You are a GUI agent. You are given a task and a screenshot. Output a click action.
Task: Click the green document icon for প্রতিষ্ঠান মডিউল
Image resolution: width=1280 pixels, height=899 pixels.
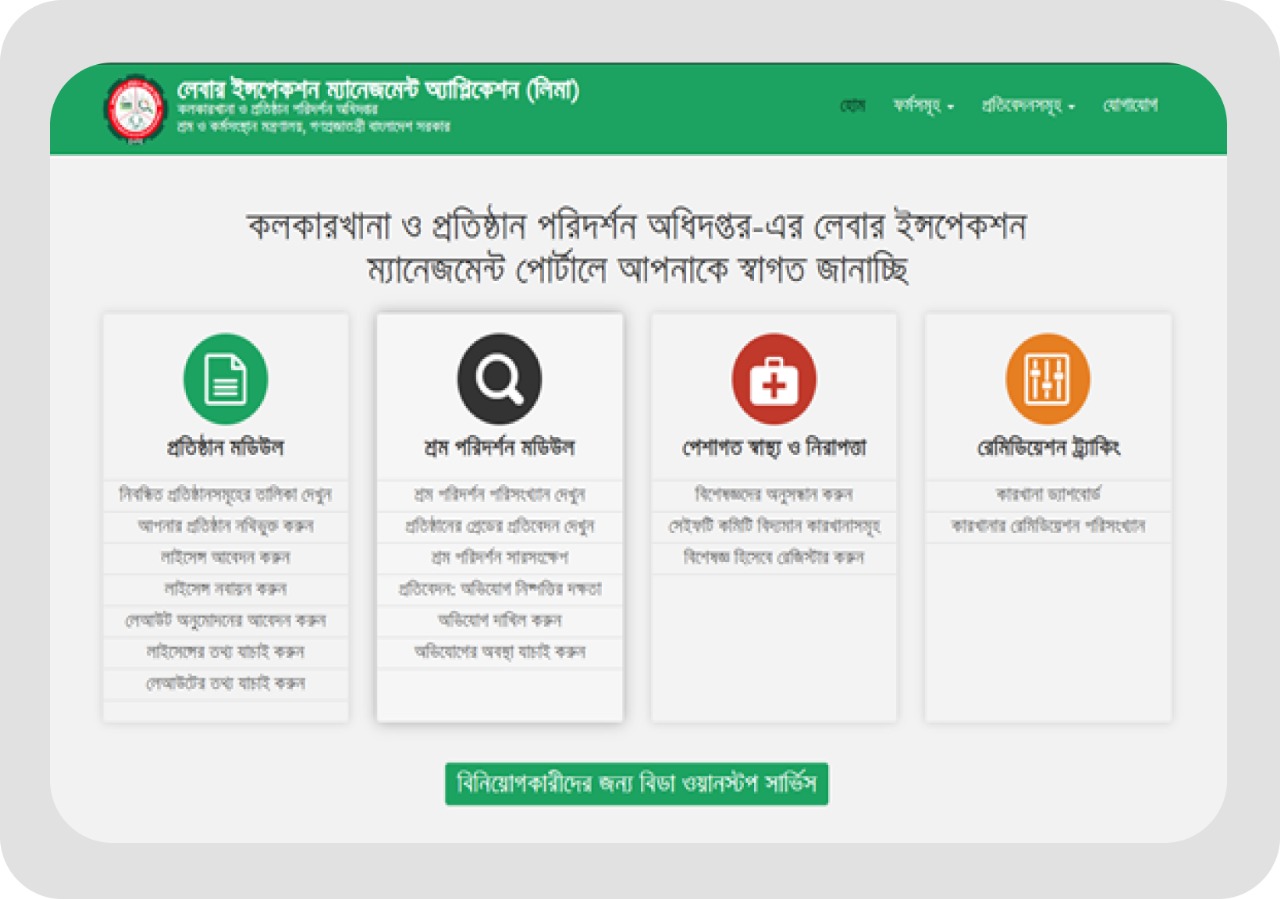(225, 379)
